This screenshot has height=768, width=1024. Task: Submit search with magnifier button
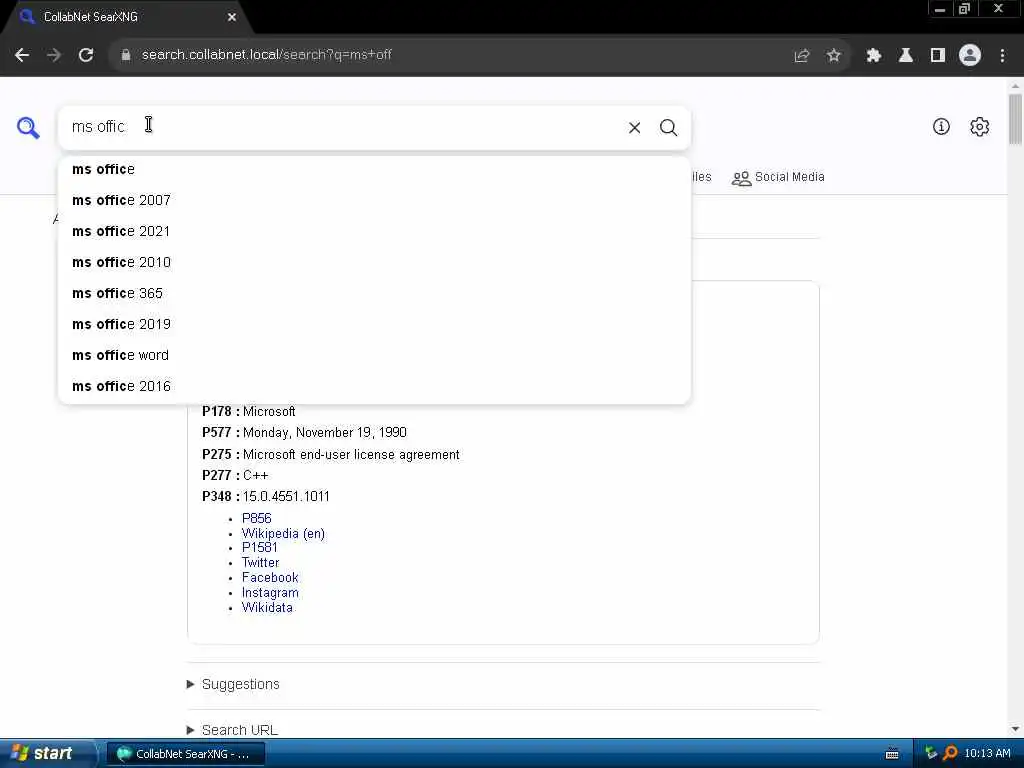click(668, 128)
